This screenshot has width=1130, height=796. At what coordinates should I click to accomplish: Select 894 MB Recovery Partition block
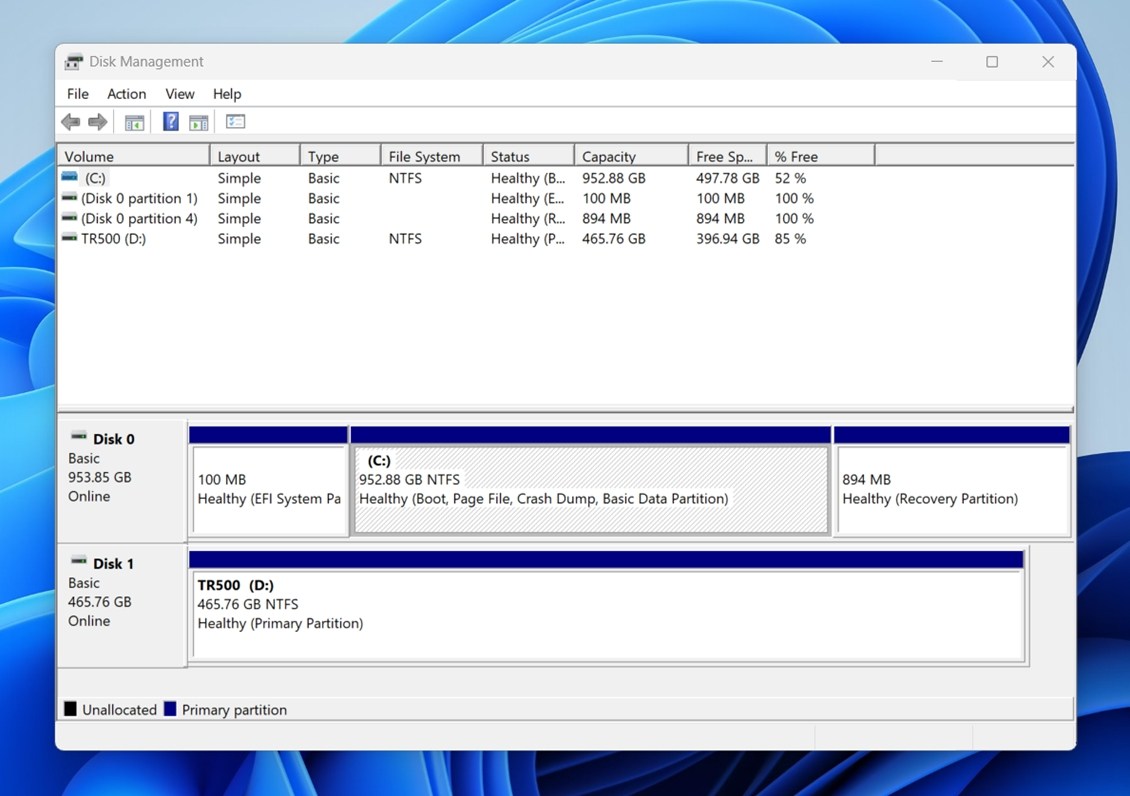pyautogui.click(x=951, y=489)
